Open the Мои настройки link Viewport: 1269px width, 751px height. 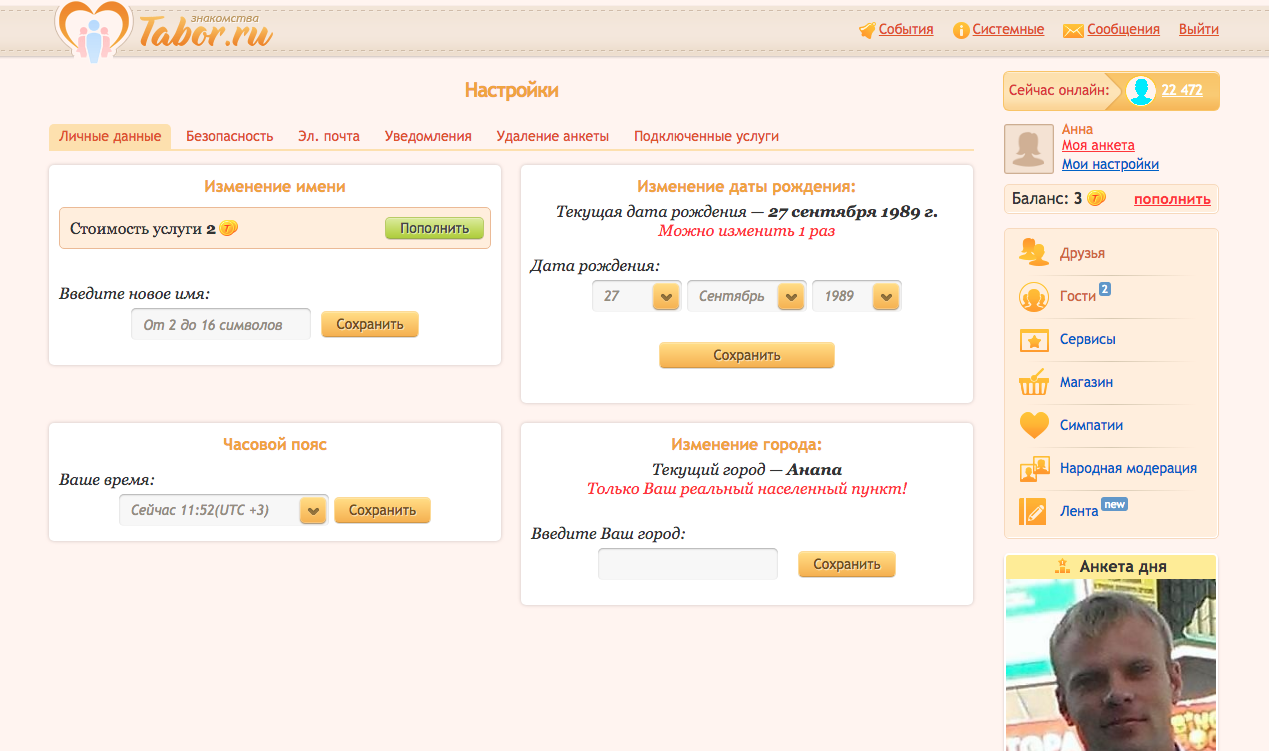tap(1110, 164)
